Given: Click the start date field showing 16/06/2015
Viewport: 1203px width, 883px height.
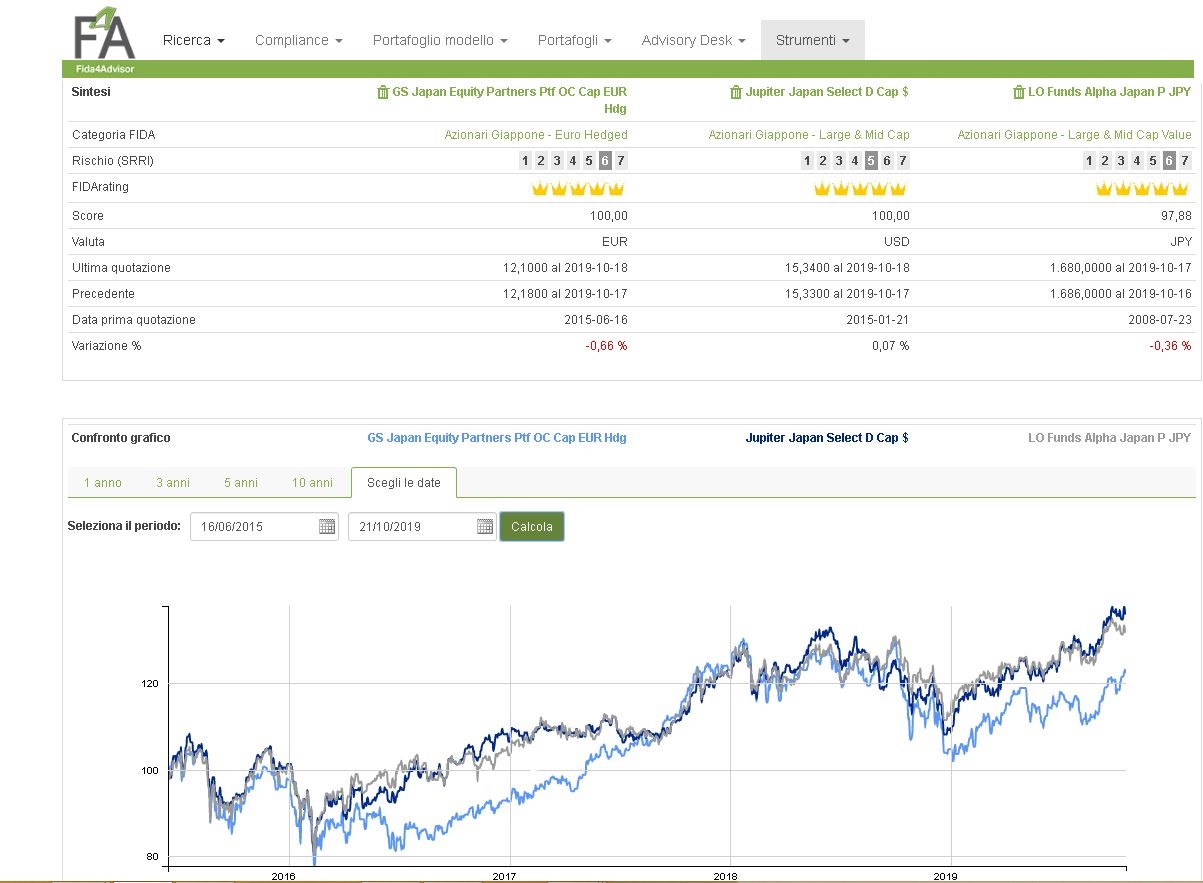Looking at the screenshot, I should 265,527.
